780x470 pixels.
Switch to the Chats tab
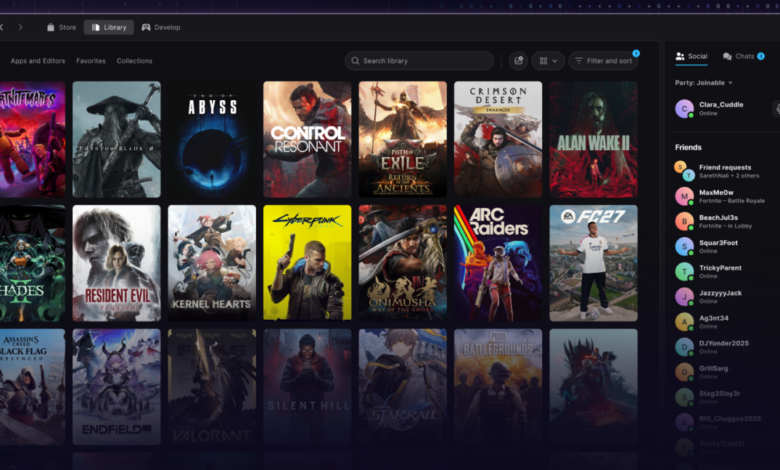(x=743, y=56)
